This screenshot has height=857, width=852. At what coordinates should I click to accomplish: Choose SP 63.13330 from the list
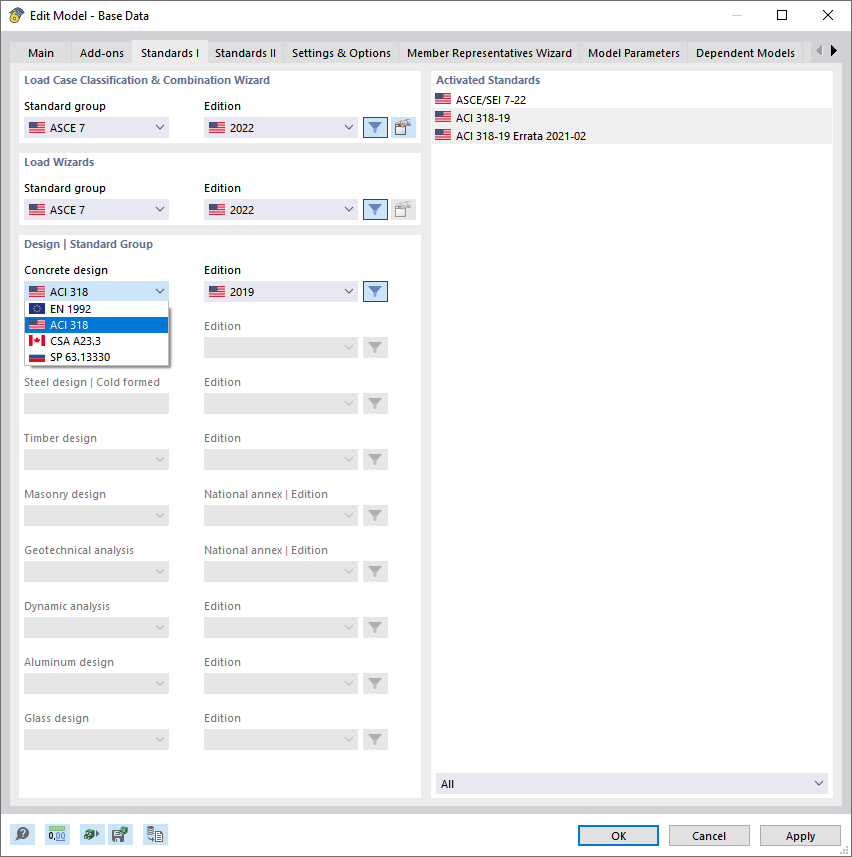pos(96,357)
